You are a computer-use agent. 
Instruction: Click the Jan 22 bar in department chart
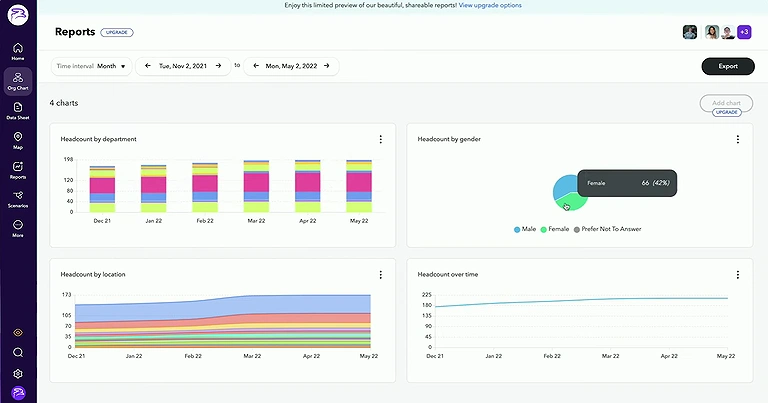pos(153,189)
